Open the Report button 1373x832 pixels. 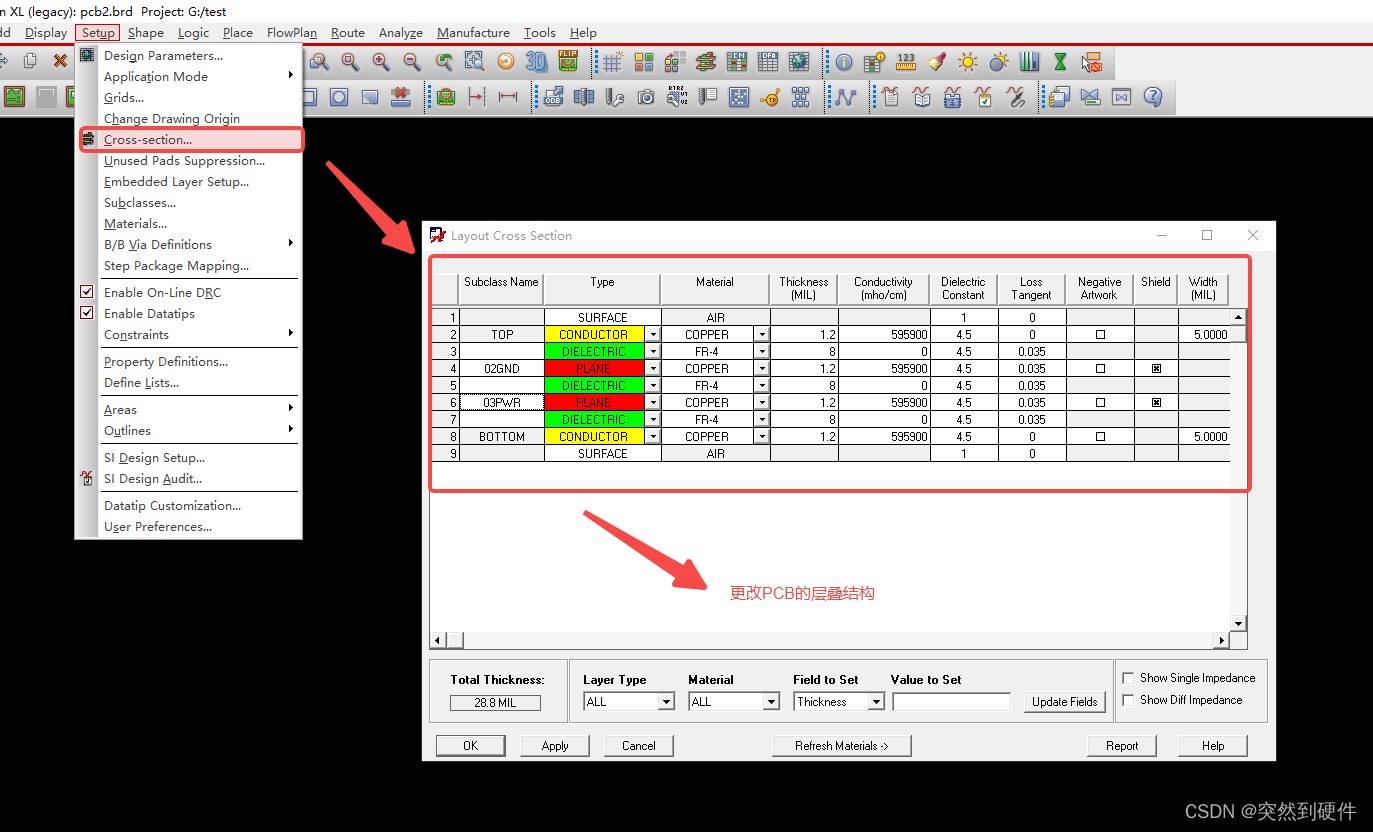pyautogui.click(x=1122, y=746)
